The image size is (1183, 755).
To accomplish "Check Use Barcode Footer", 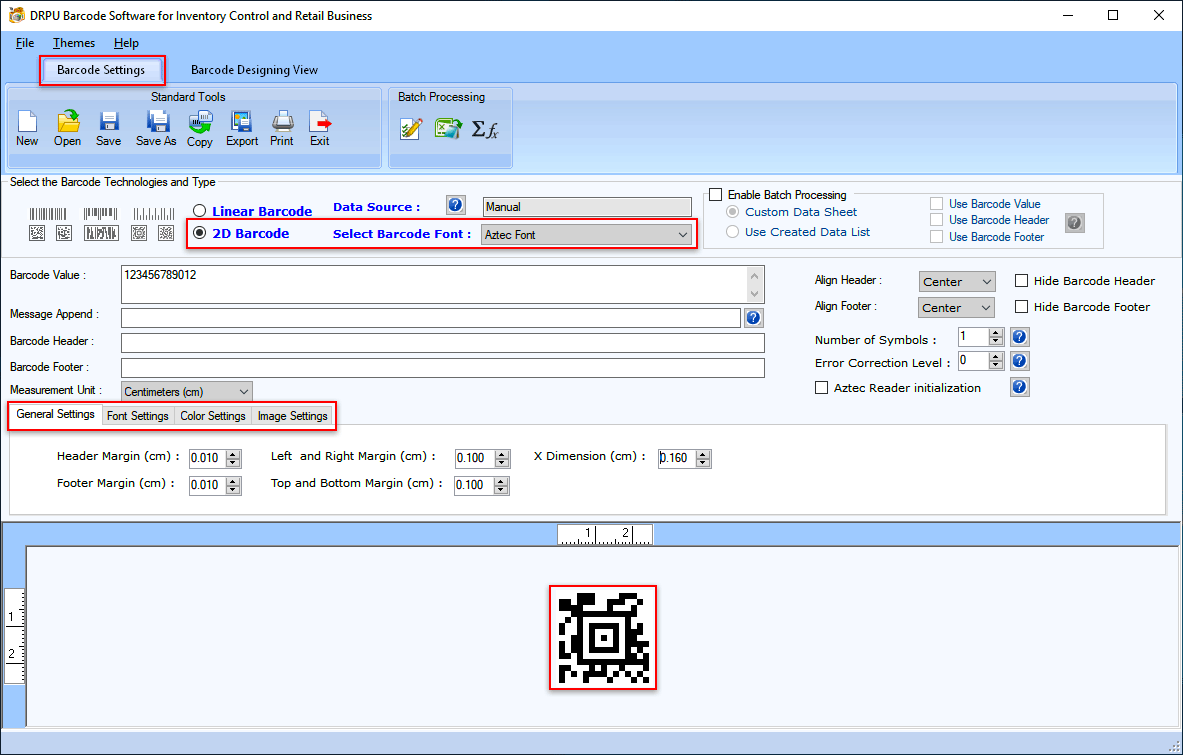I will 936,237.
